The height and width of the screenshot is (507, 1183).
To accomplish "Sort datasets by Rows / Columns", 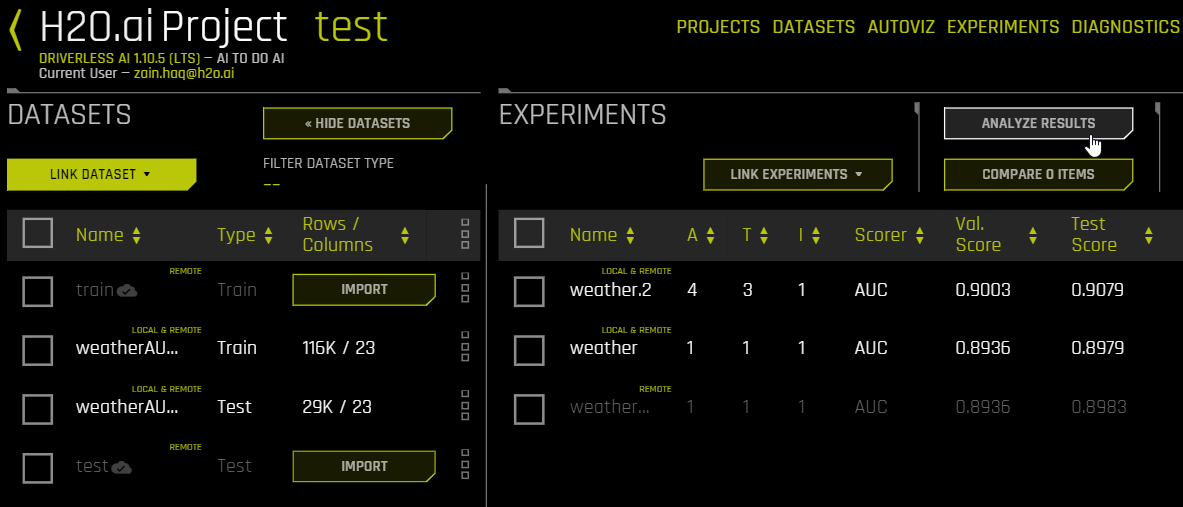I will pyautogui.click(x=405, y=235).
